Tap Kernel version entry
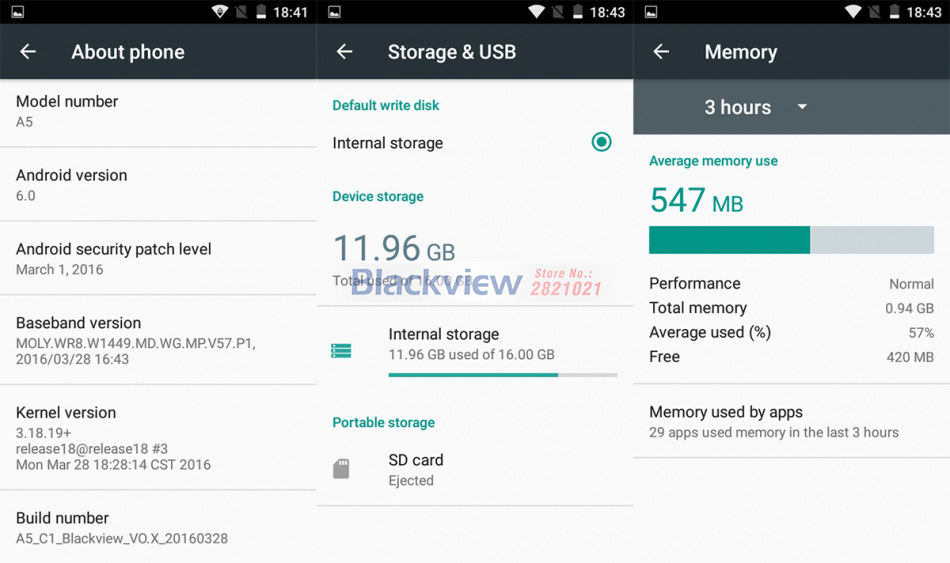The width and height of the screenshot is (950, 563). tap(158, 437)
